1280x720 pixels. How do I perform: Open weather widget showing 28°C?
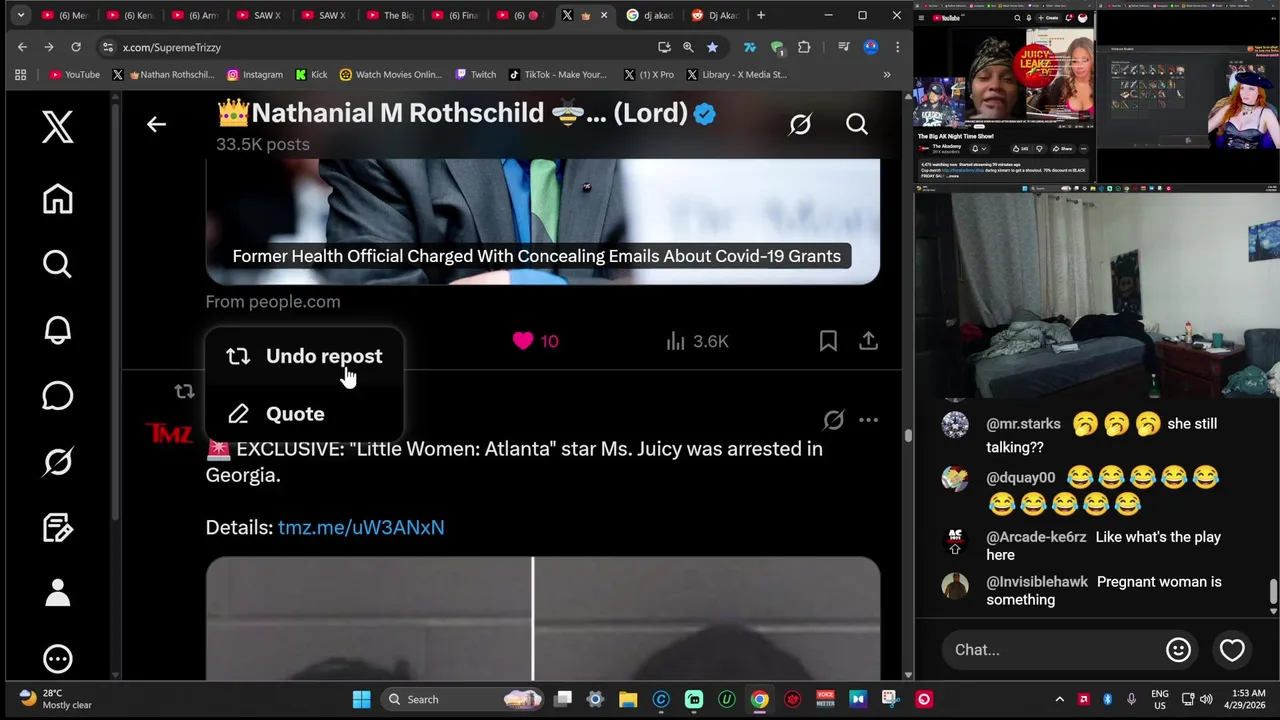point(55,699)
